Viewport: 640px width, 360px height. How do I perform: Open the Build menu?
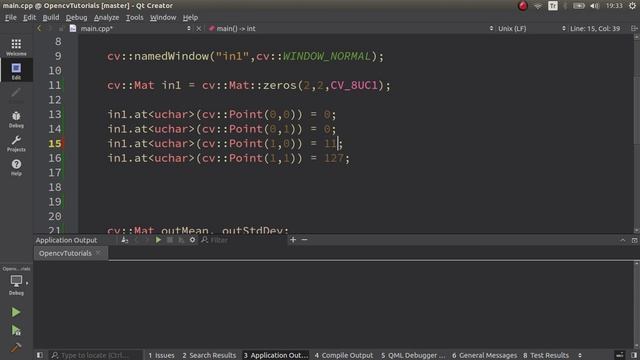click(x=51, y=18)
